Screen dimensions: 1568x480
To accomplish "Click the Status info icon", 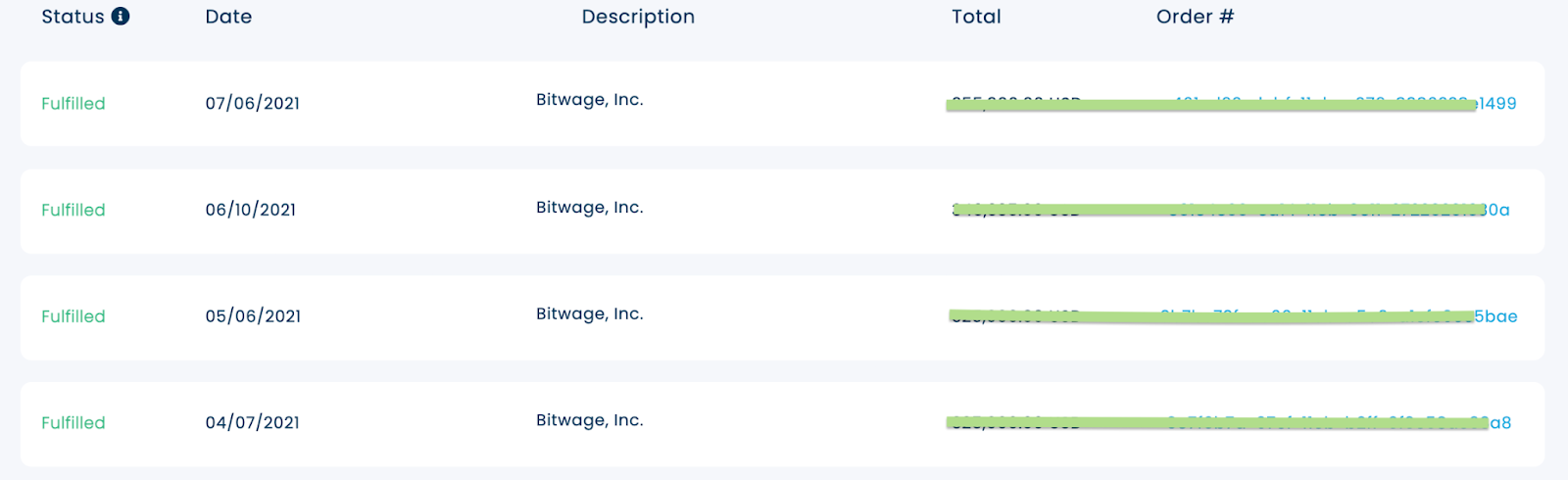I will [121, 16].
